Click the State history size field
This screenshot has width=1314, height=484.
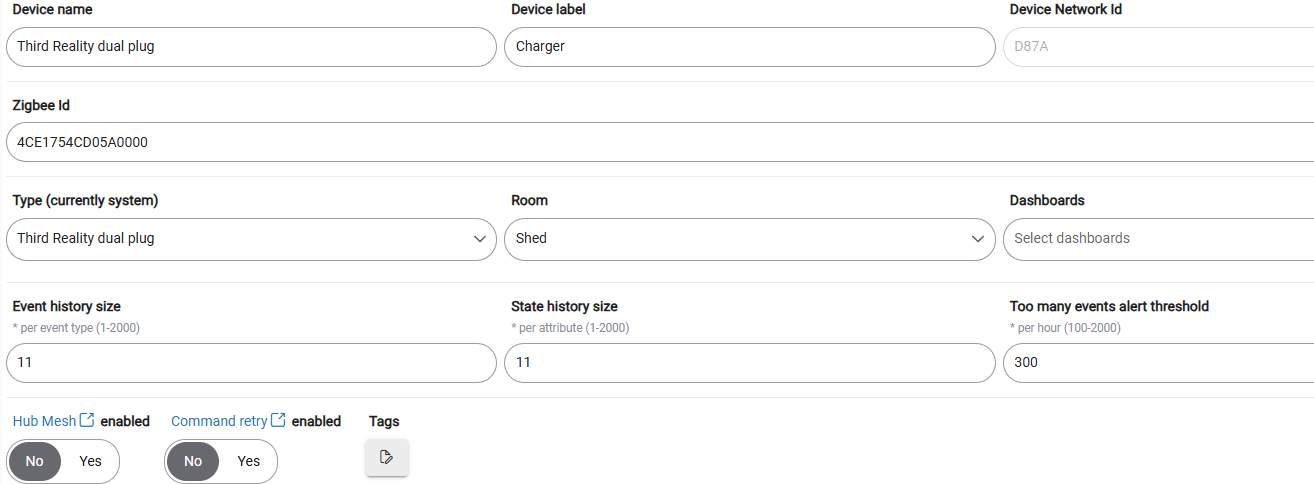(x=749, y=363)
